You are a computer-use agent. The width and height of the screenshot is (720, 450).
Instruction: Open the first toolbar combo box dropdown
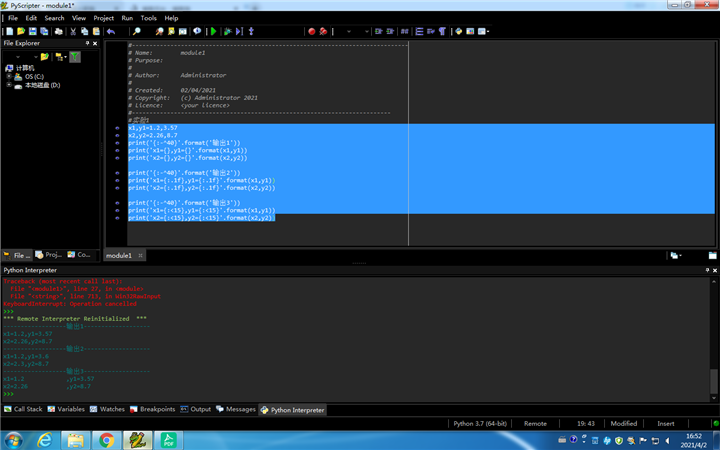pos(349,31)
